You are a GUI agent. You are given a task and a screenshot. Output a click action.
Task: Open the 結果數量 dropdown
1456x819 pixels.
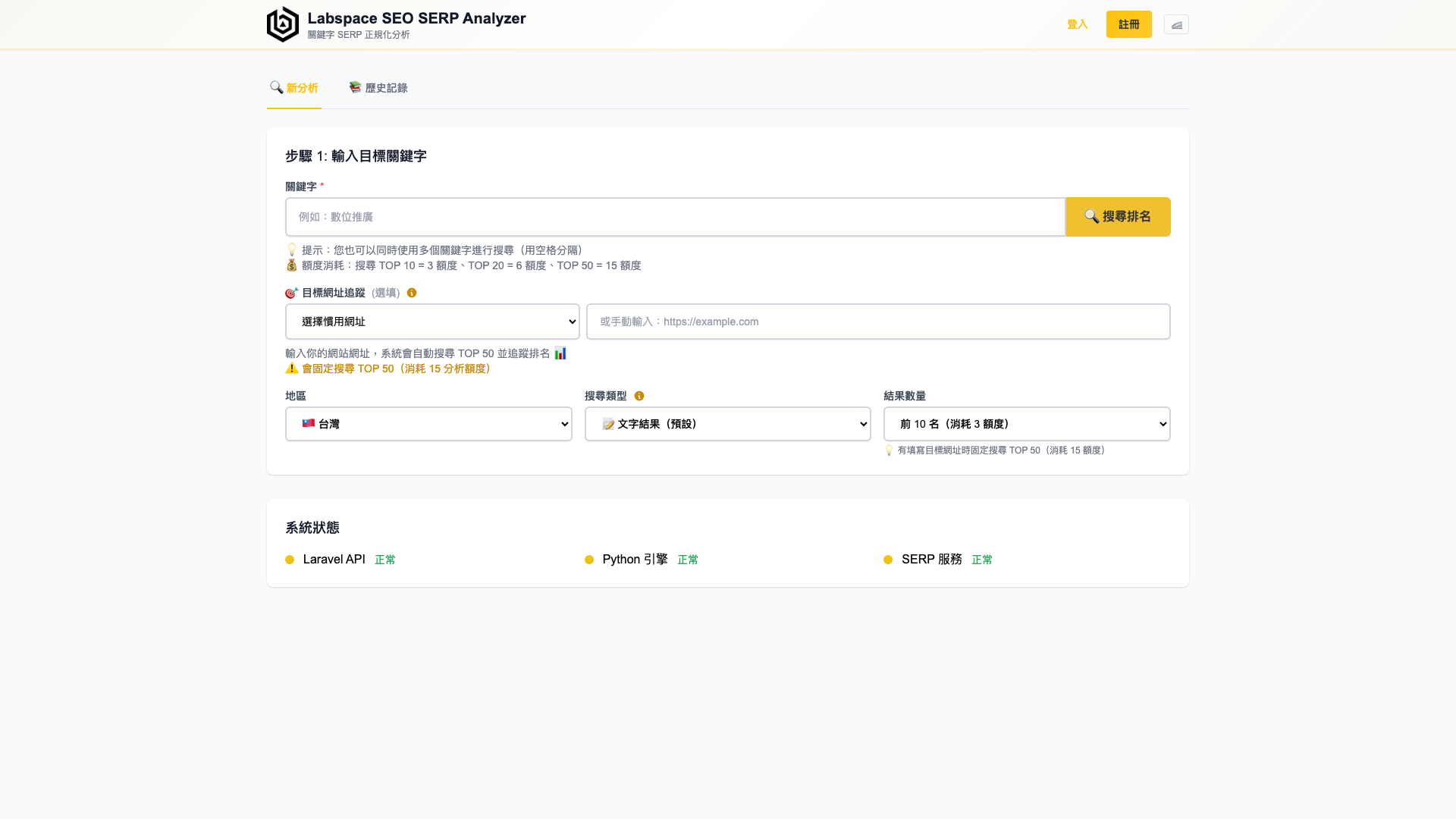(1027, 424)
